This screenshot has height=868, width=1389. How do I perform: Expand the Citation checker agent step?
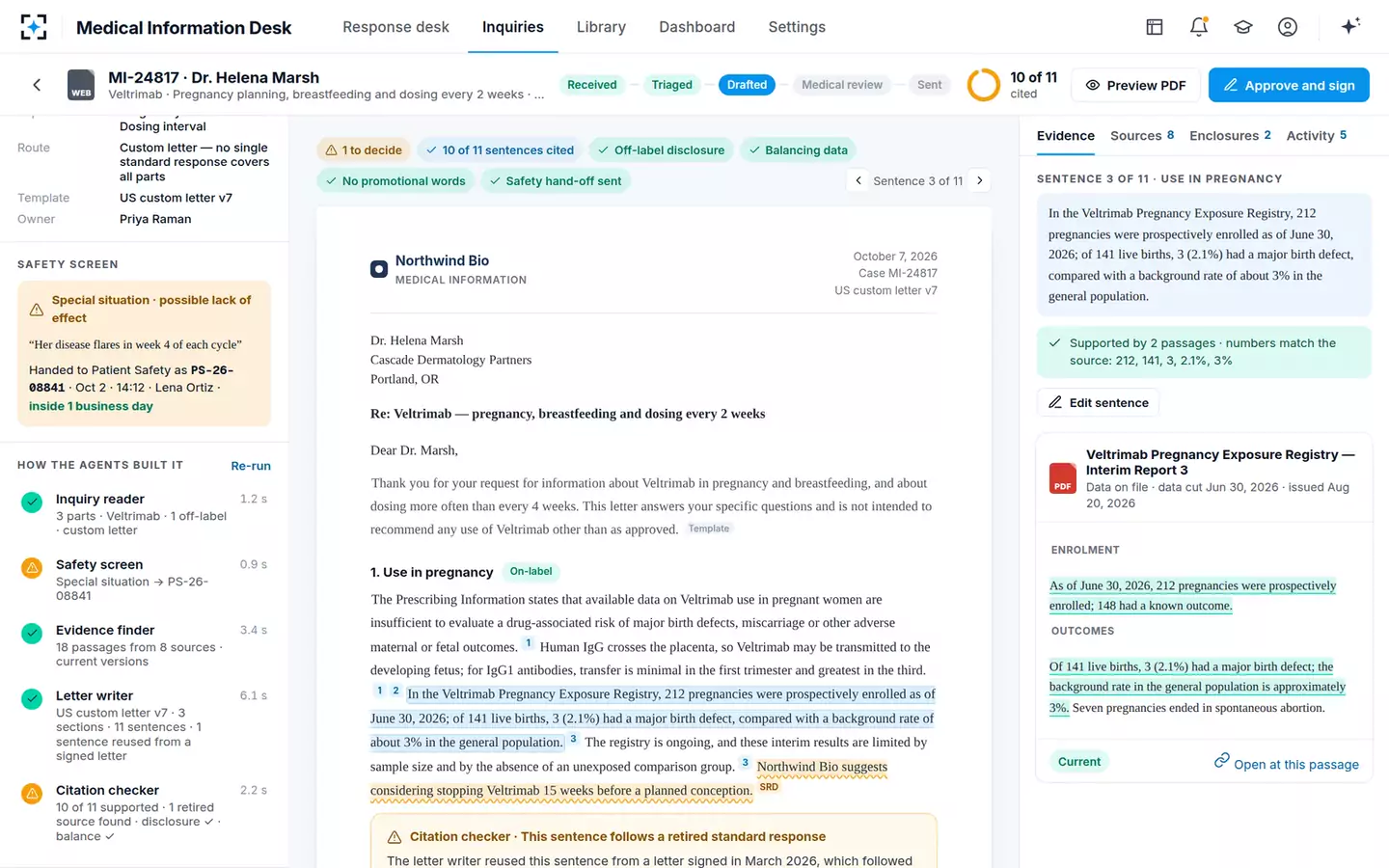[144, 815]
